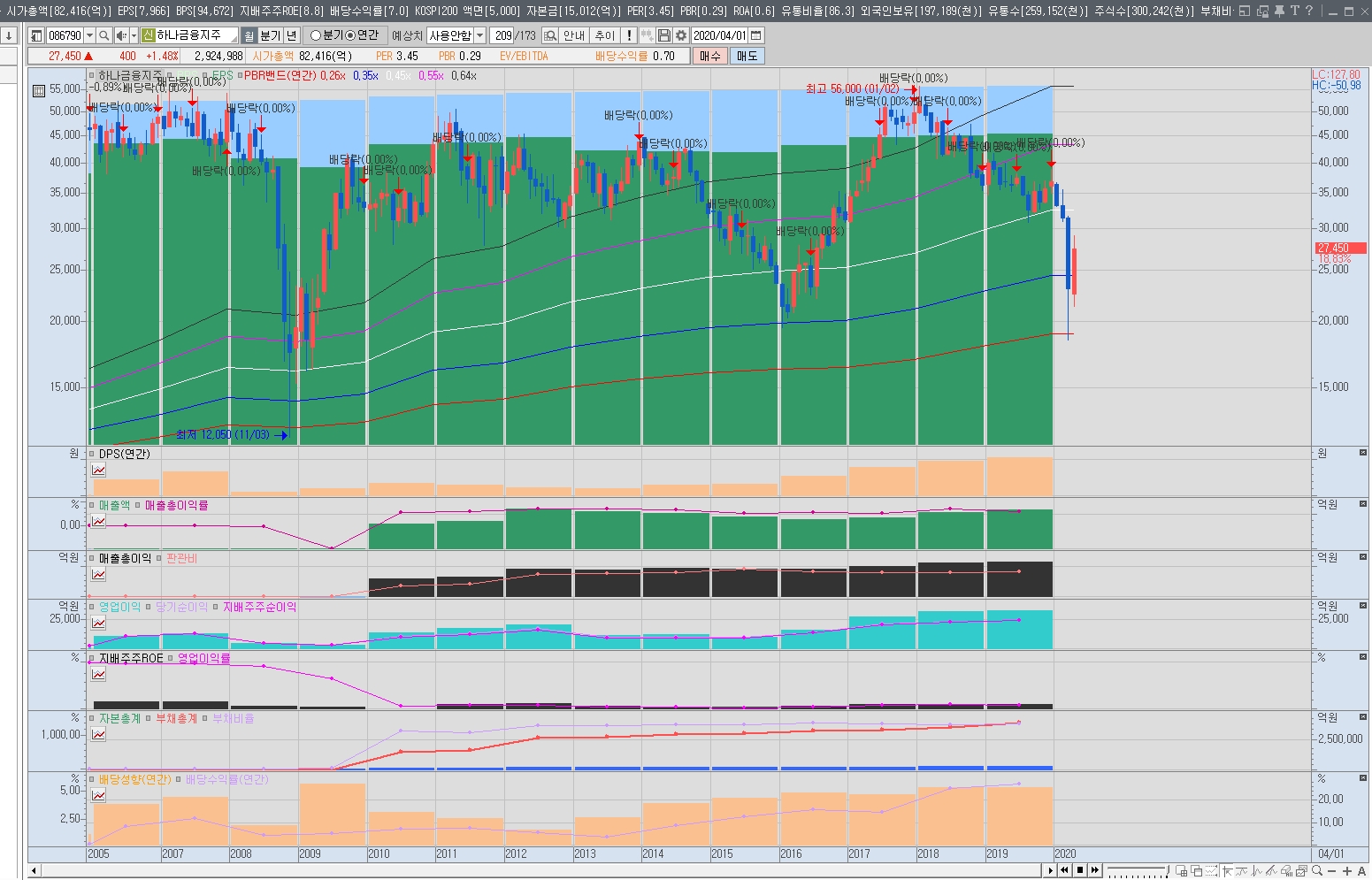Click the plus icon in bottom toolbar

coord(1347,871)
